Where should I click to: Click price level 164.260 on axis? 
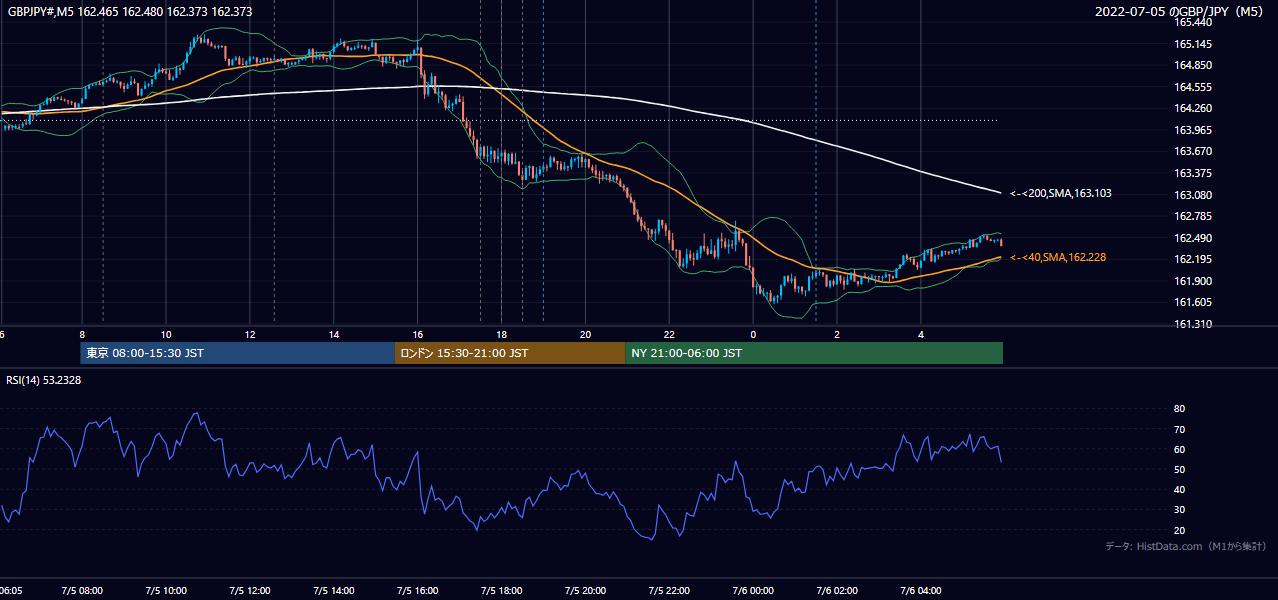pos(1192,108)
